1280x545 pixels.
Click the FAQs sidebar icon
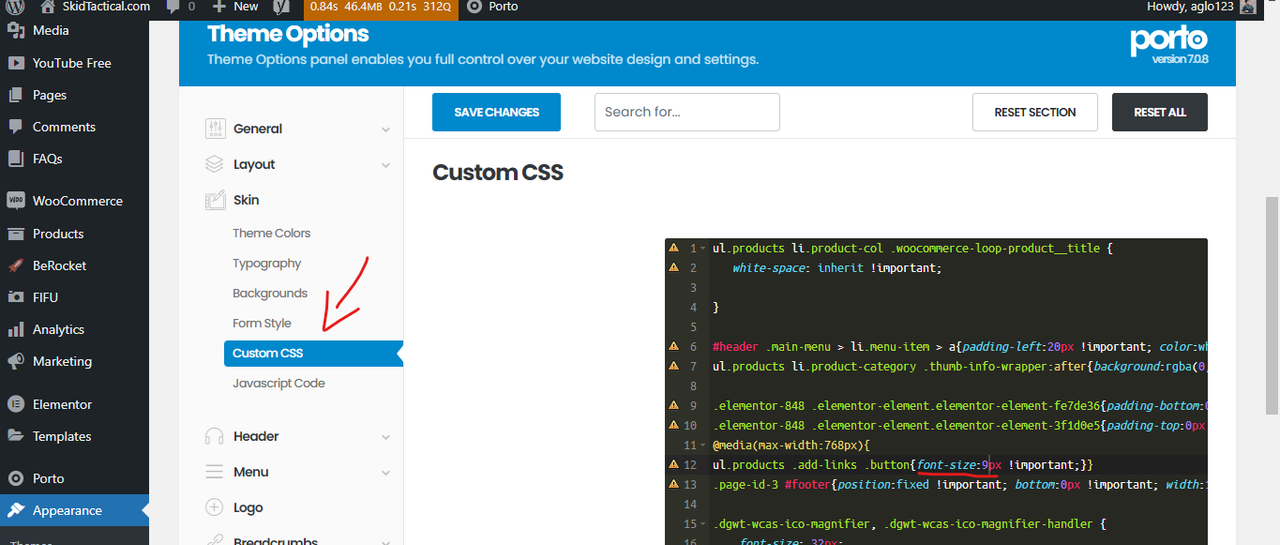point(15,159)
